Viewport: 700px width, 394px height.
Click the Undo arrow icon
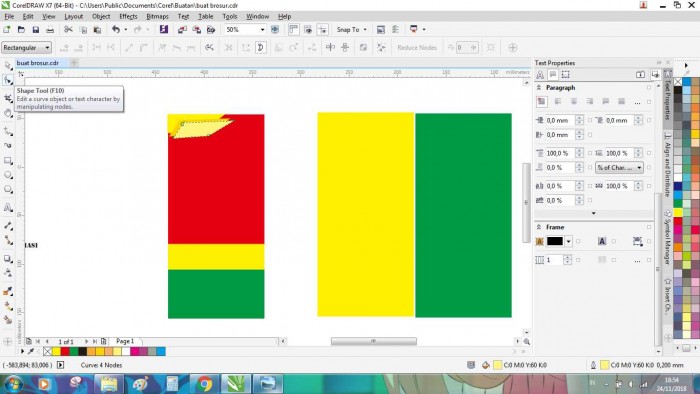(116, 29)
